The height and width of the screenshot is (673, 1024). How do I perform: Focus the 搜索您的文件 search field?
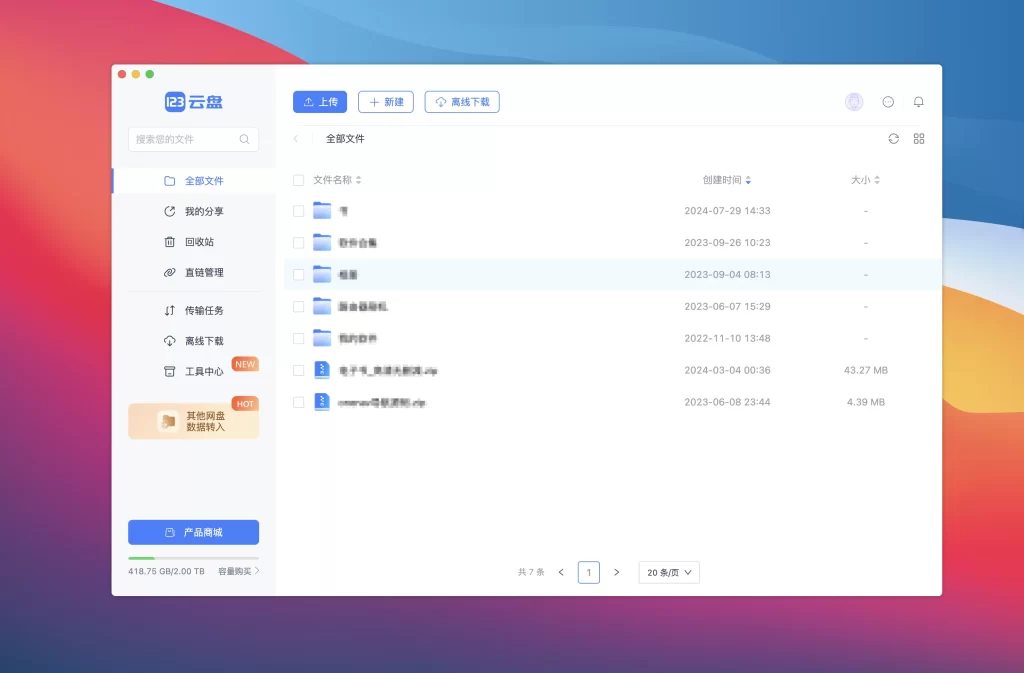(x=183, y=140)
